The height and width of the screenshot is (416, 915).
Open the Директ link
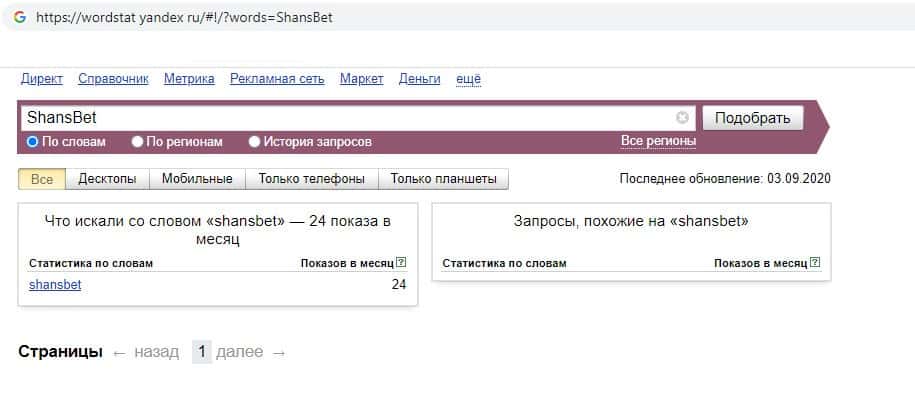41,79
